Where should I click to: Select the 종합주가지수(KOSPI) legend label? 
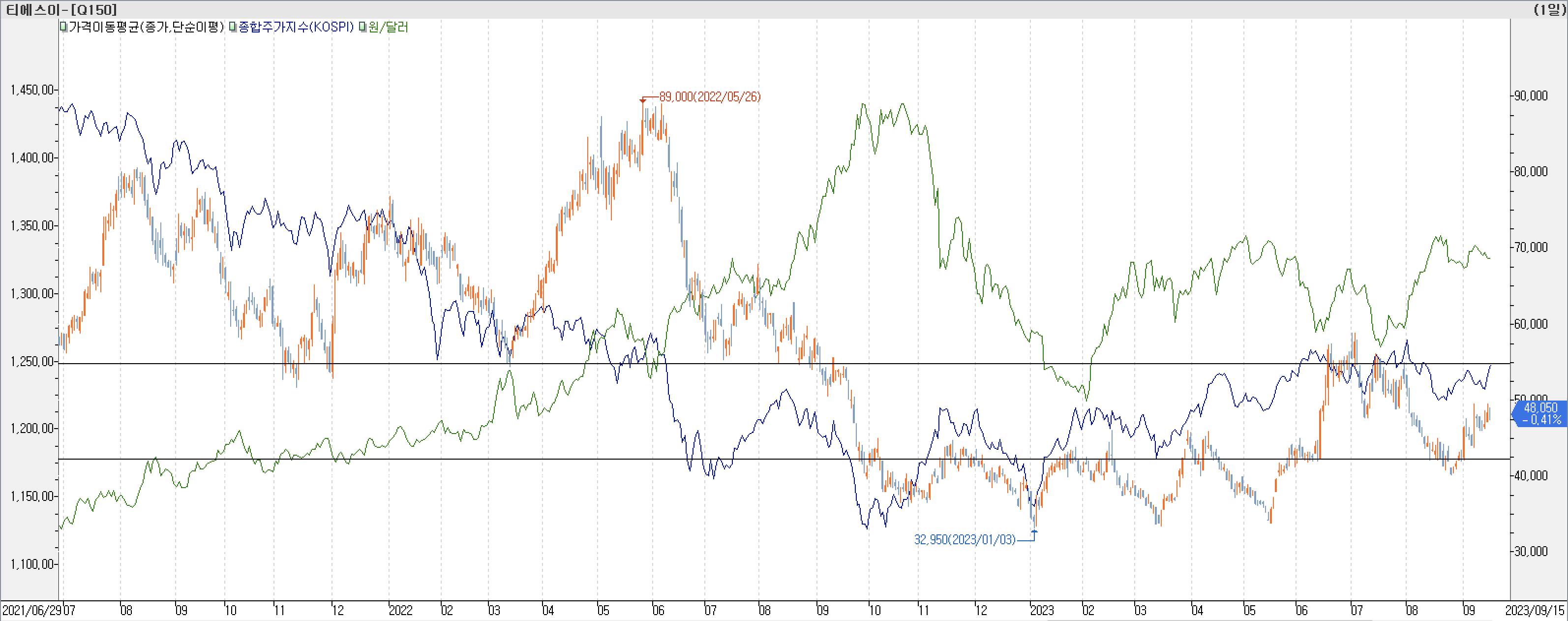[296, 28]
